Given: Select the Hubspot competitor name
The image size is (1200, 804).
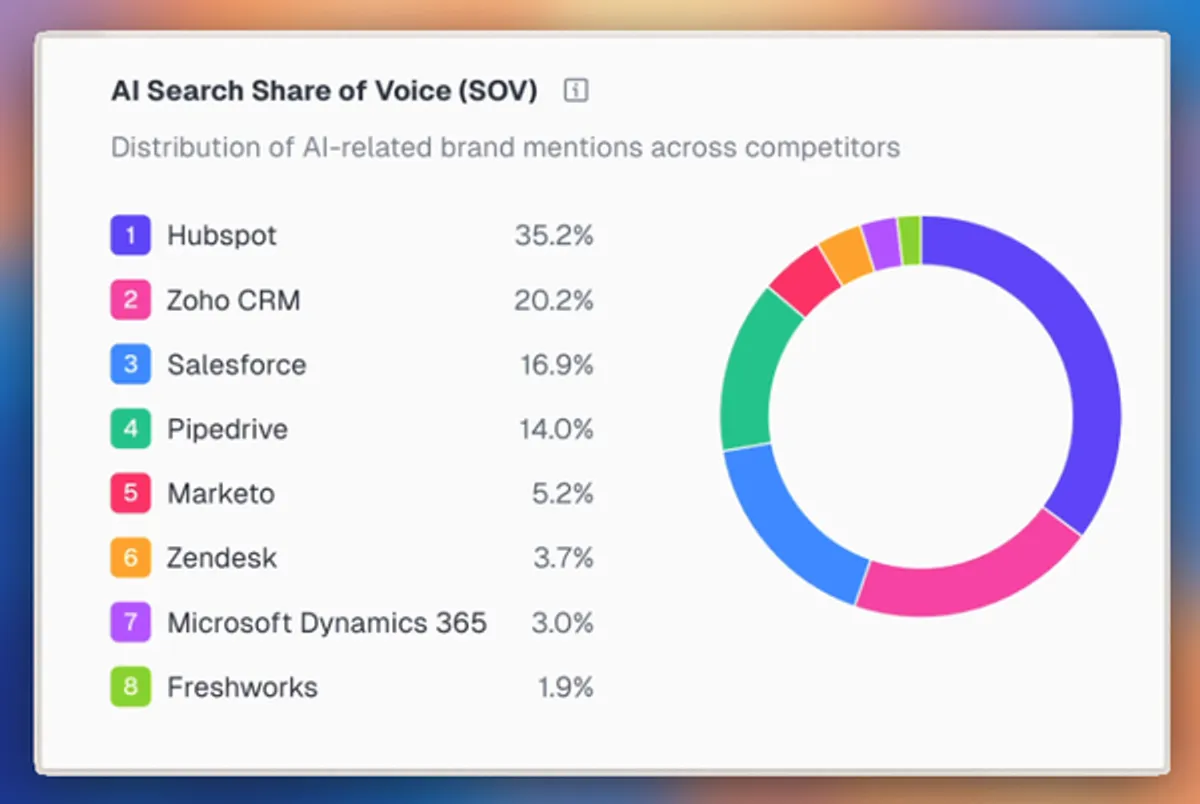Looking at the screenshot, I should (222, 236).
